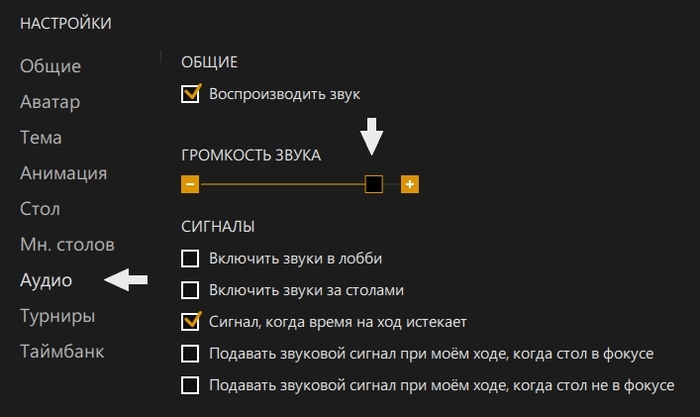Go to Таймбанк settings
Viewport: 700px width, 417px height.
62,351
